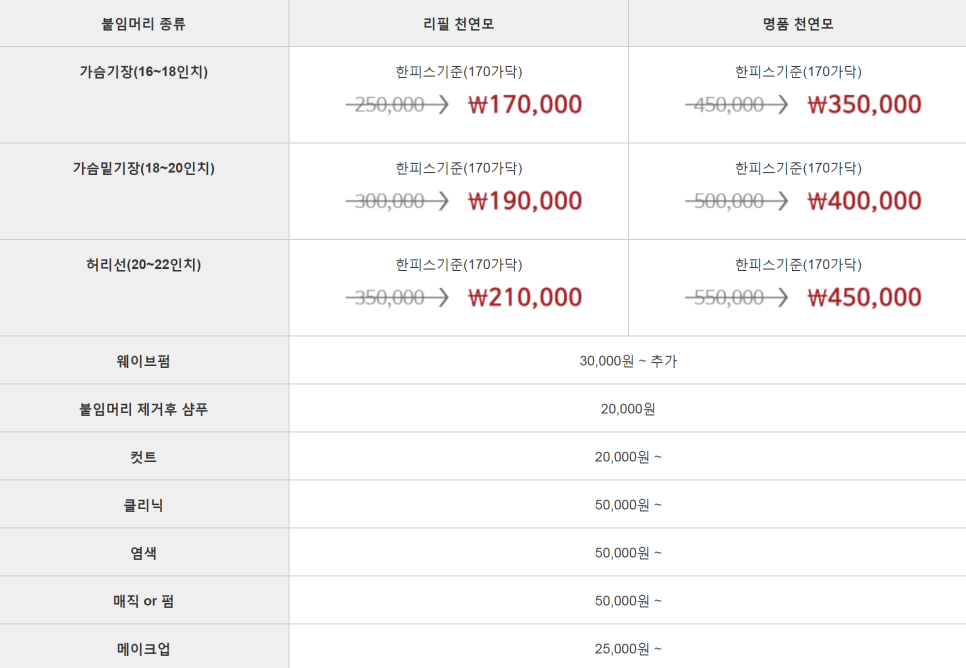Image resolution: width=966 pixels, height=668 pixels.
Task: Select the 리필 천연모 column header
Action: pos(458,24)
